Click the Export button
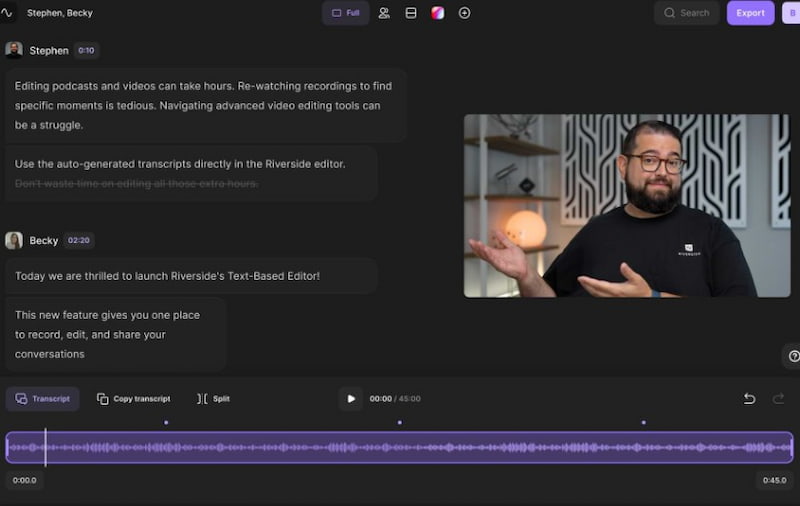Image resolution: width=800 pixels, height=506 pixels. tap(751, 13)
